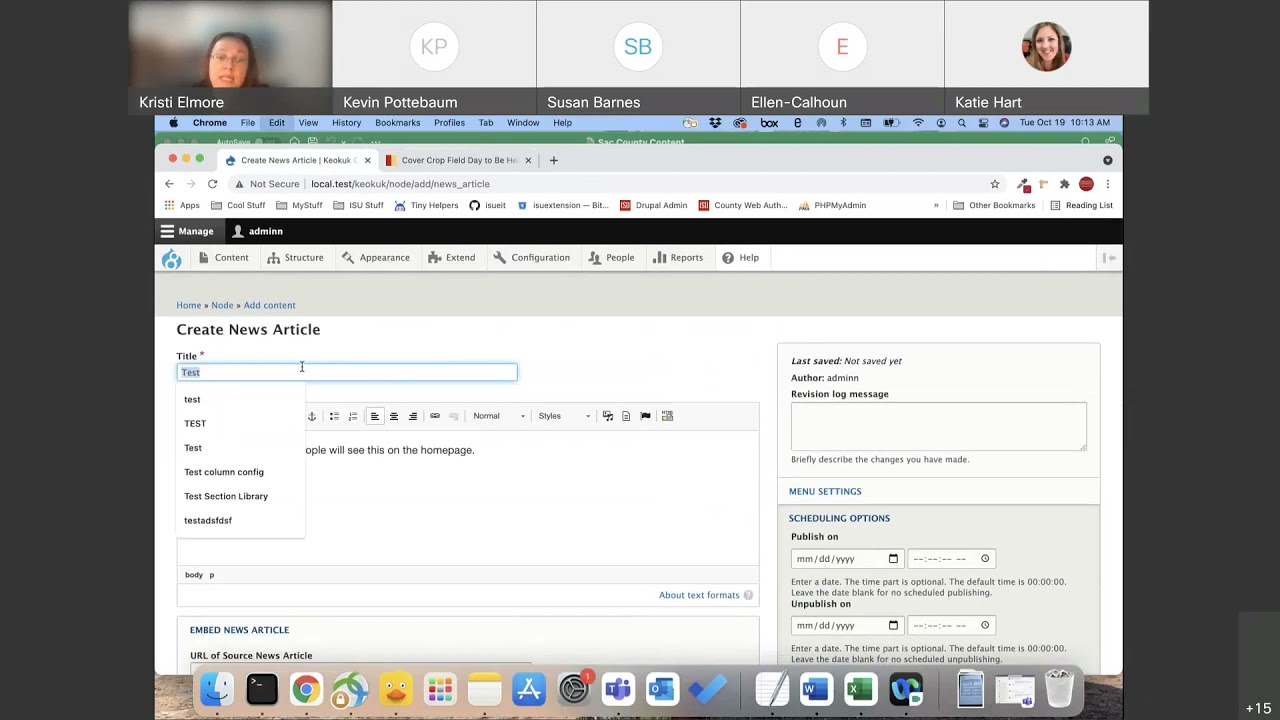Click the flag icon in the editor toolbar
Viewport: 1280px width, 720px height.
[x=645, y=416]
